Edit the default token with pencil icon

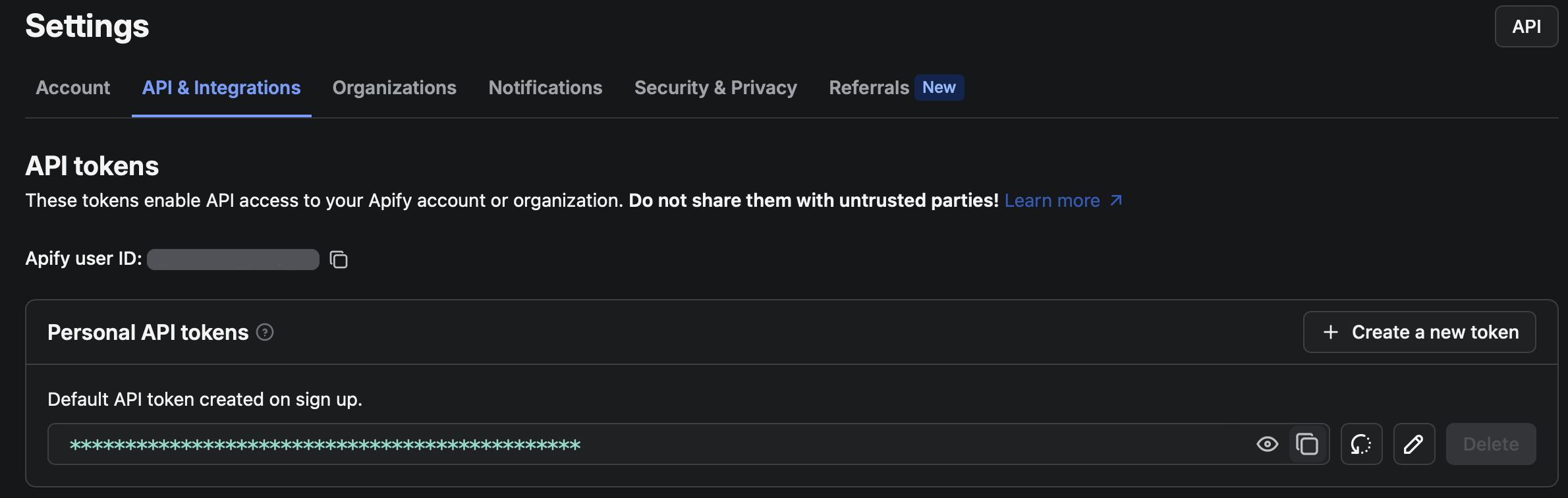[x=1414, y=445]
